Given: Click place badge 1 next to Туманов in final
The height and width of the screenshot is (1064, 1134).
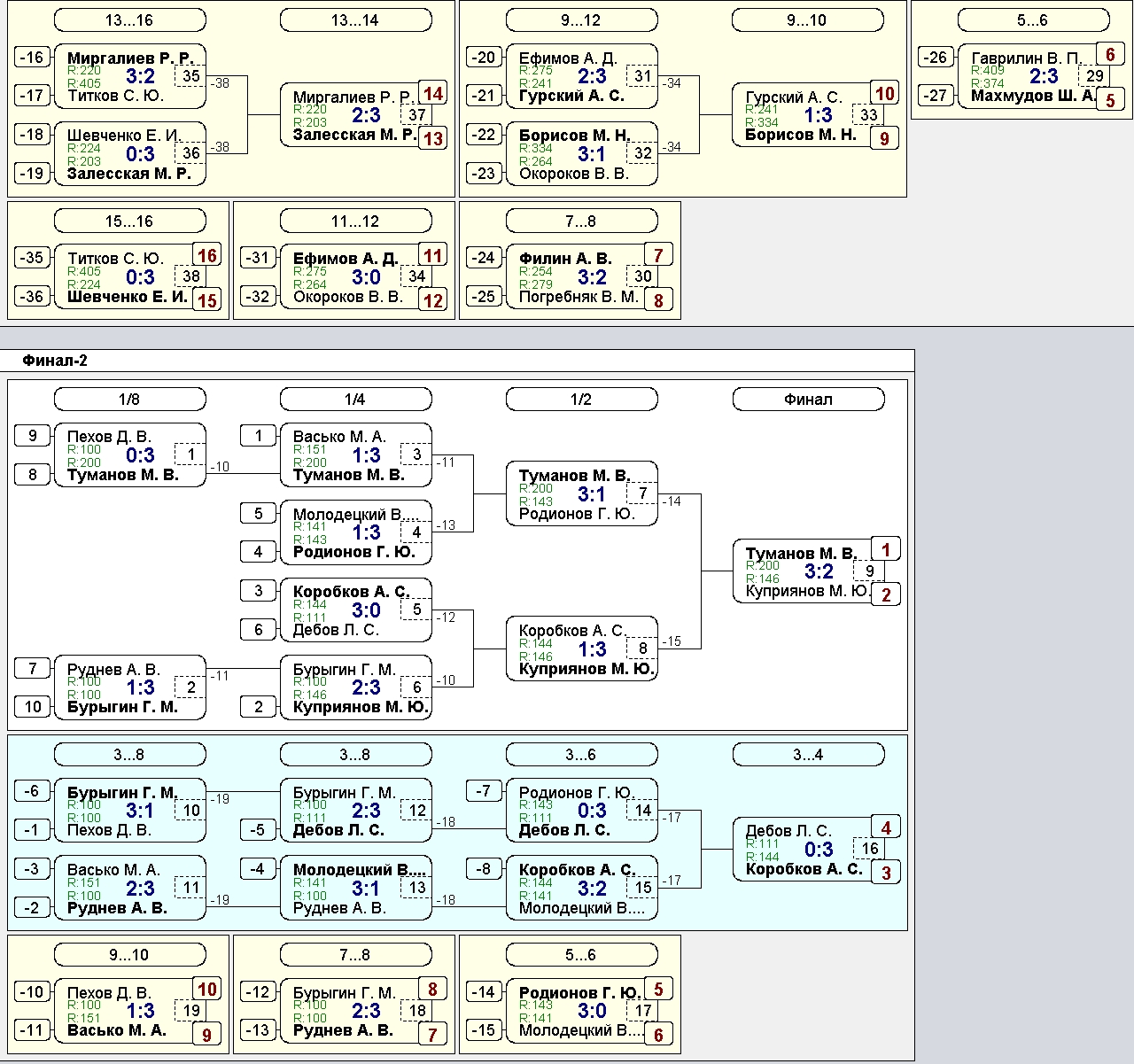Looking at the screenshot, I should click(886, 549).
